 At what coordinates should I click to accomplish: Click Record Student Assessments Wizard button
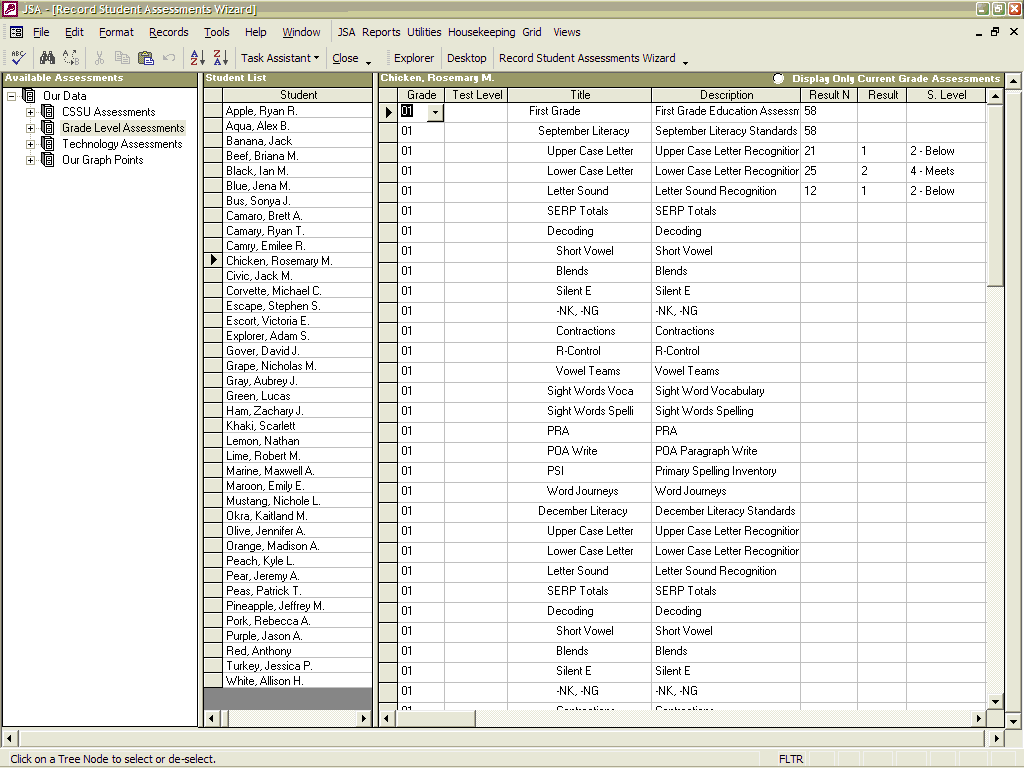click(587, 58)
